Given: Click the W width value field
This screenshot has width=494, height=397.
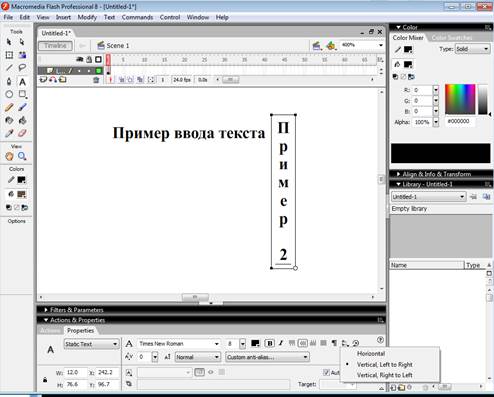Looking at the screenshot, I should (x=76, y=373).
